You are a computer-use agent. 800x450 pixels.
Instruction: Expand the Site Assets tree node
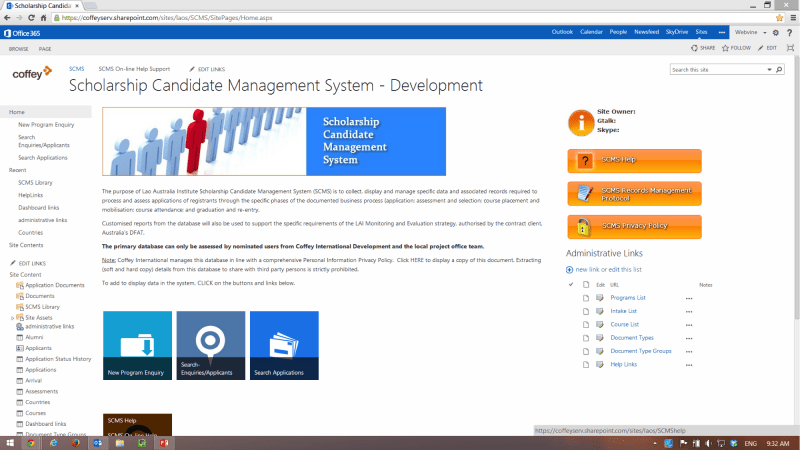(x=12, y=318)
